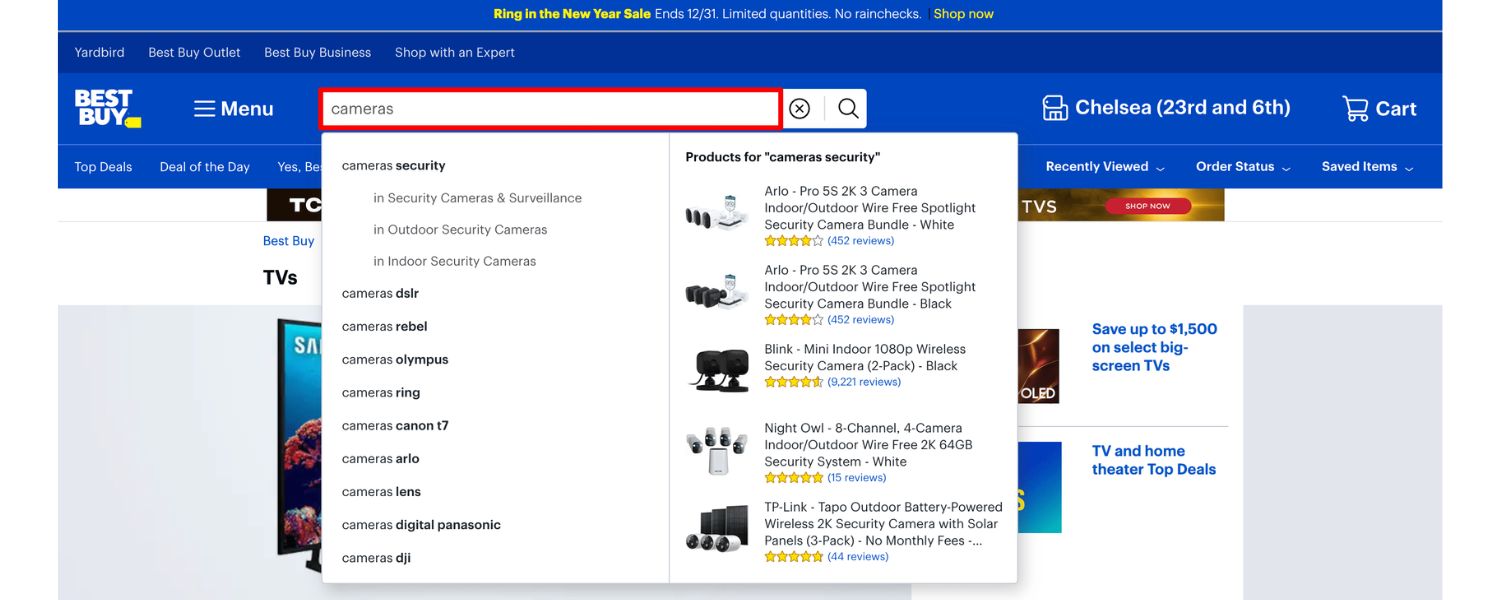The height and width of the screenshot is (600, 1500).
Task: Click the Best Buy logo
Action: coord(105,108)
